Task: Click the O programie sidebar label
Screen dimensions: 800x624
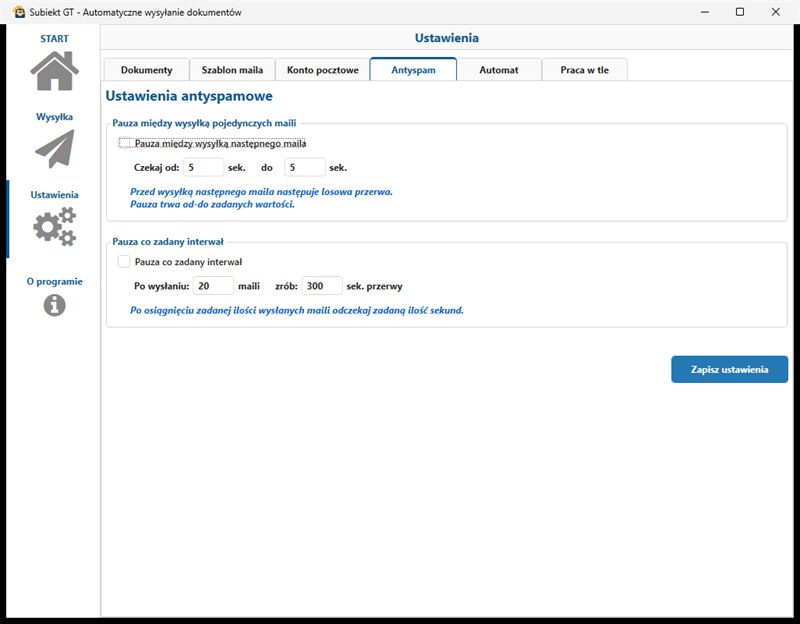Action: point(55,282)
